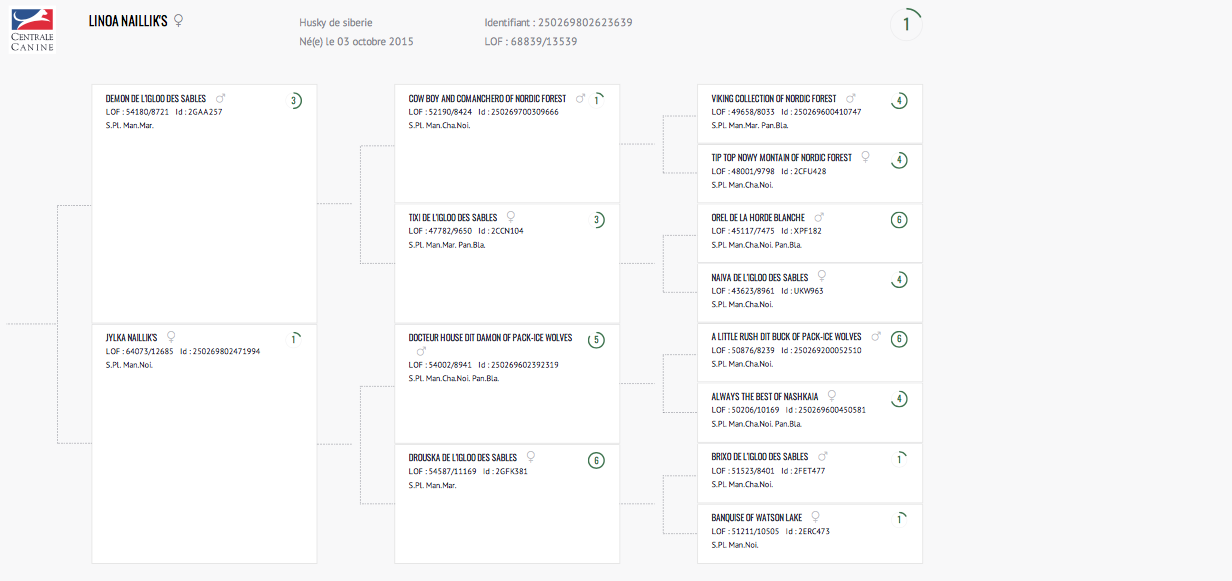This screenshot has width=1232, height=581.
Task: Click circled 1 badge on Banquise of Watson Lake
Action: pyautogui.click(x=899, y=519)
